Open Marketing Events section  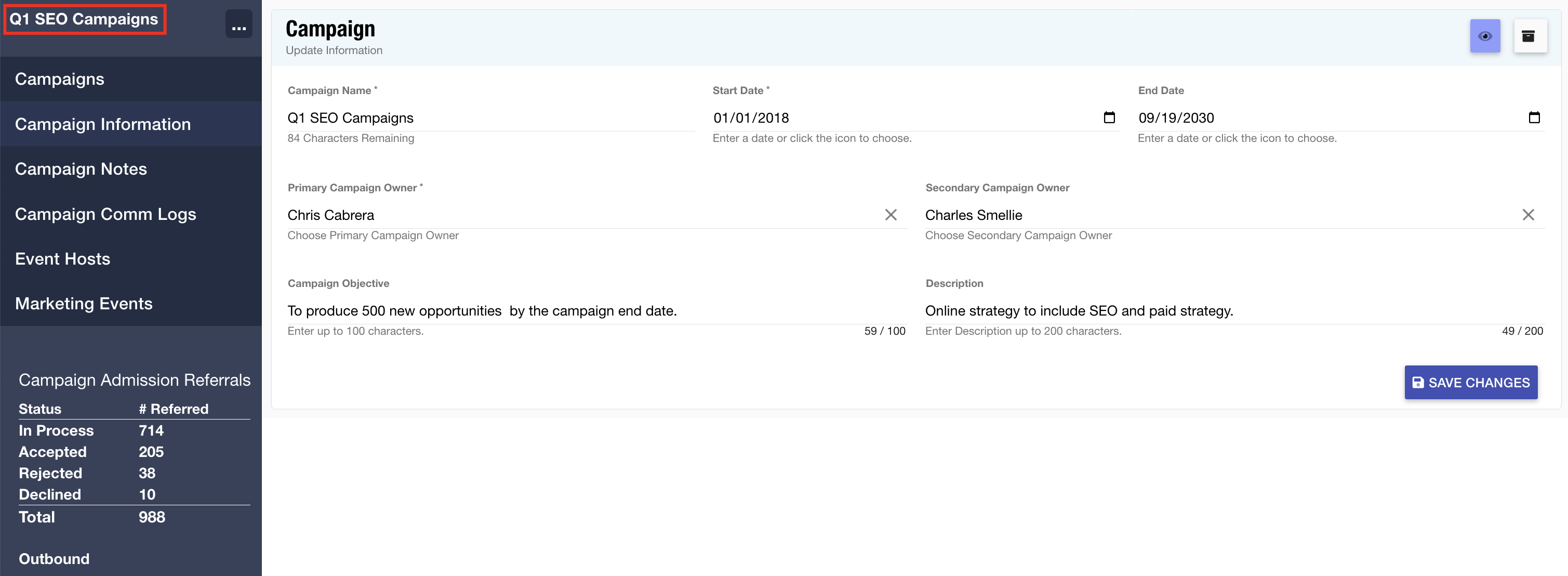84,304
